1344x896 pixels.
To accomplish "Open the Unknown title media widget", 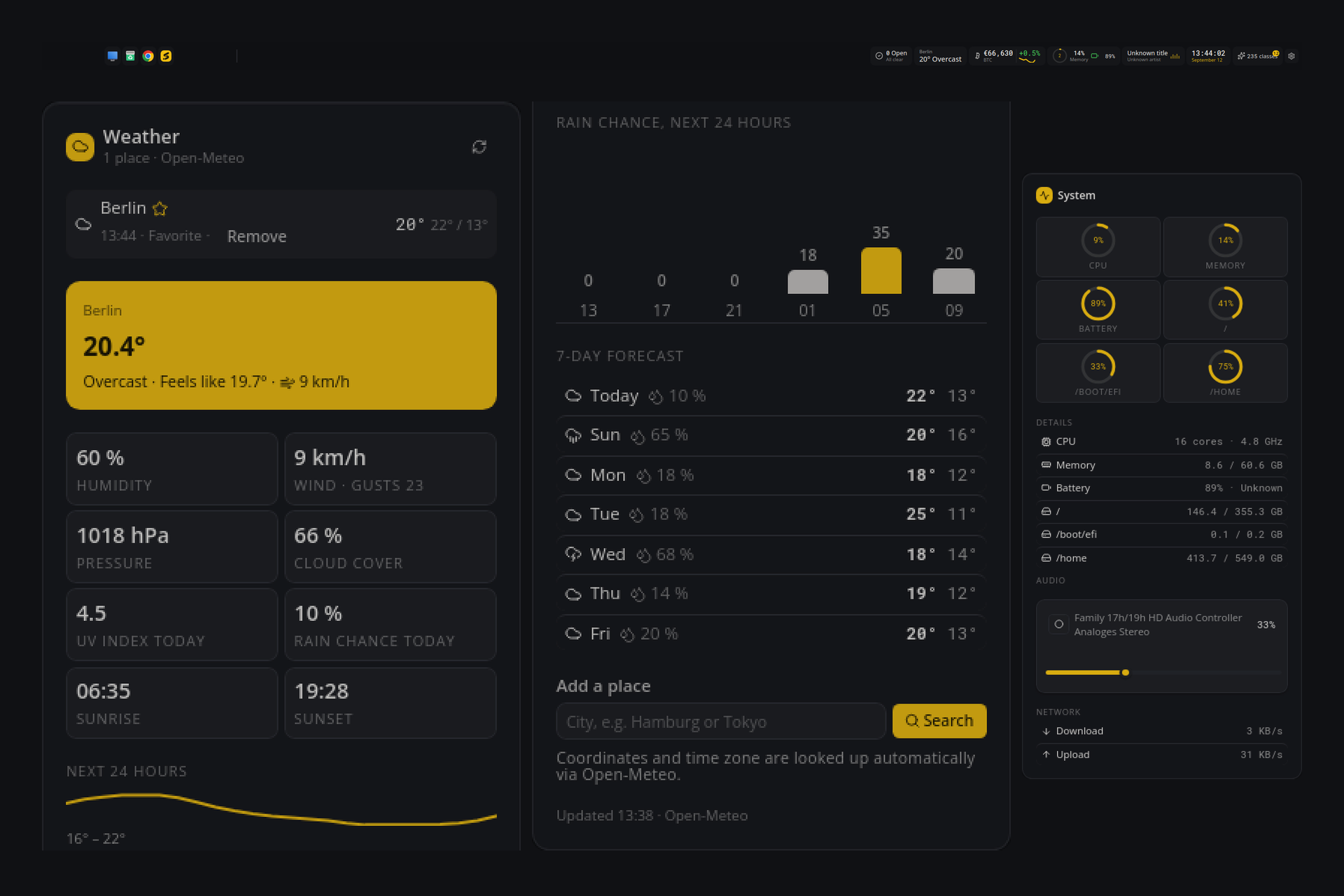I will point(1153,56).
